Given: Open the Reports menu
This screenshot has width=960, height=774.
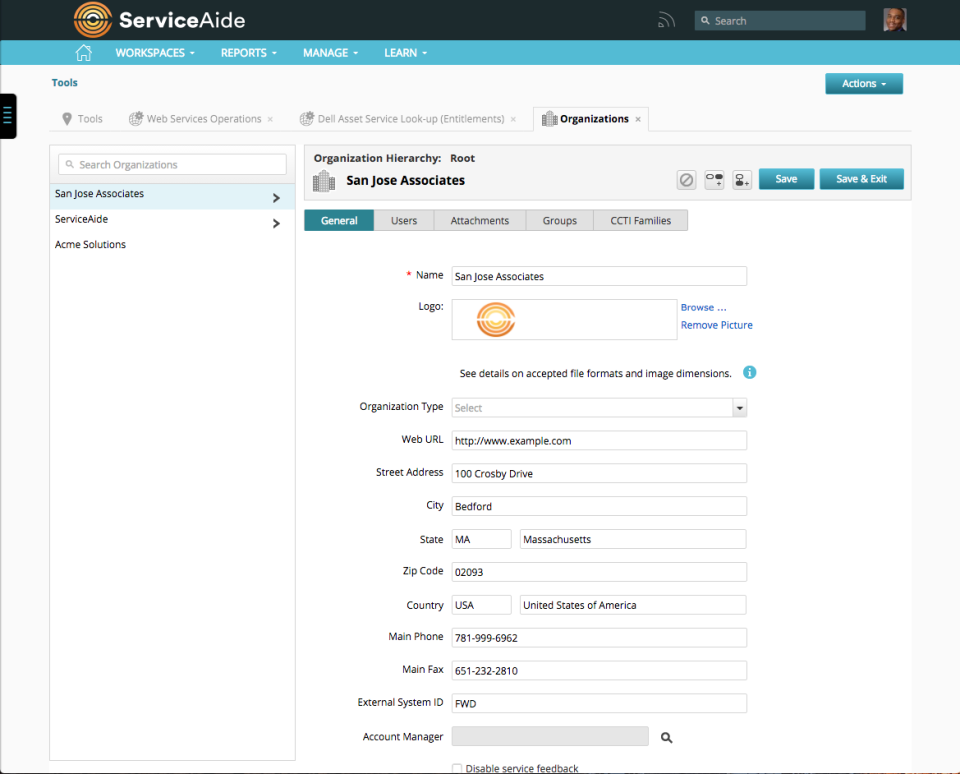Looking at the screenshot, I should [249, 53].
